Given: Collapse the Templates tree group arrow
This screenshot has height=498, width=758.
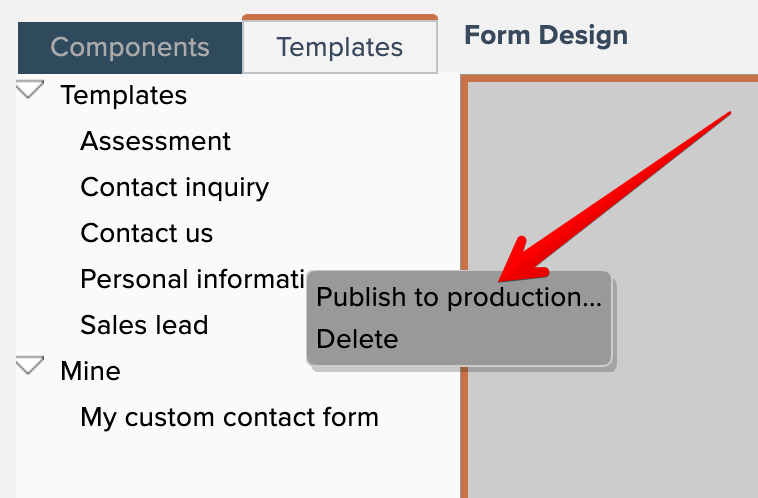Looking at the screenshot, I should click(31, 91).
